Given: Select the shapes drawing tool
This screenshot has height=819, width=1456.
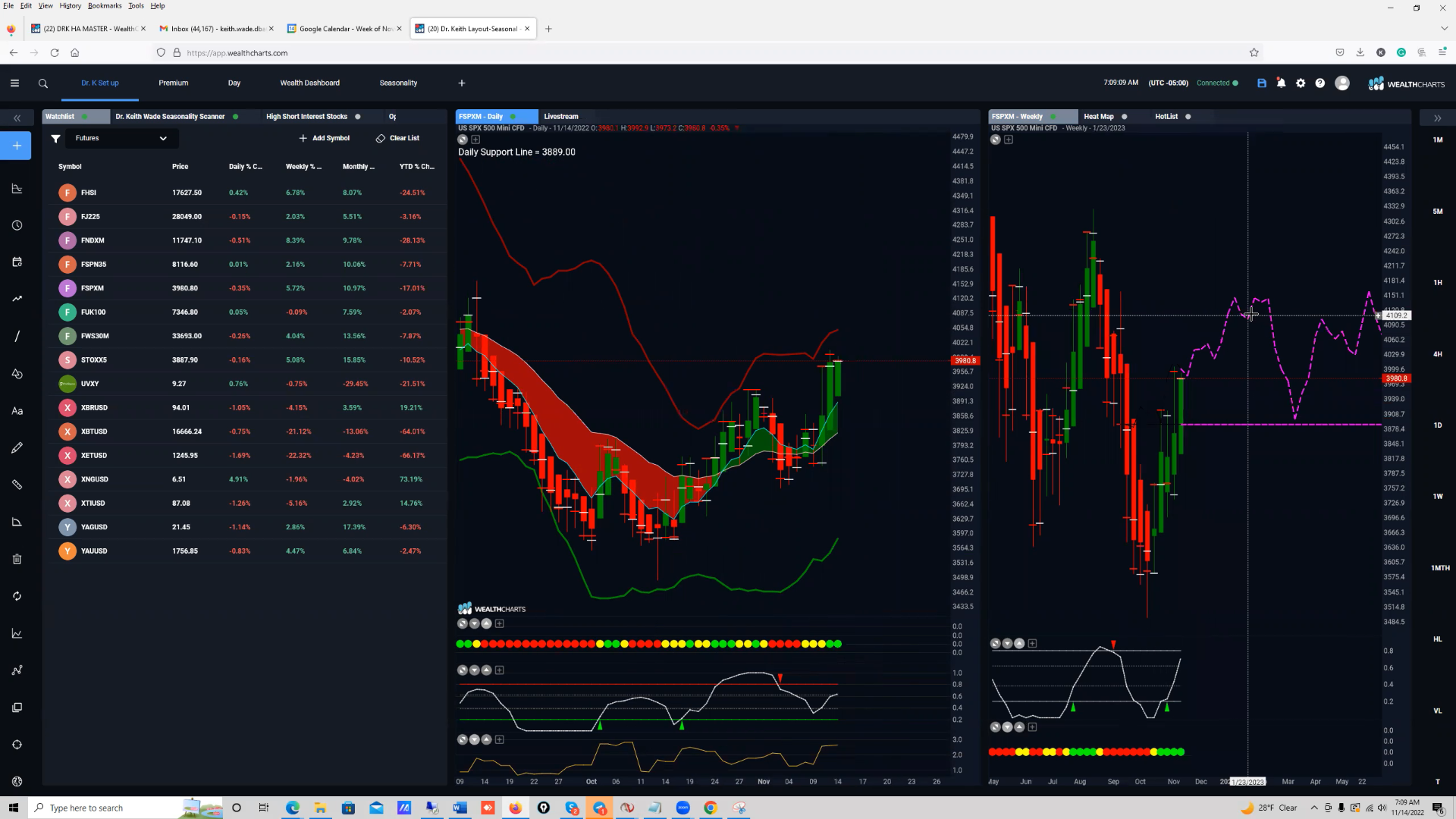Looking at the screenshot, I should pyautogui.click(x=17, y=373).
